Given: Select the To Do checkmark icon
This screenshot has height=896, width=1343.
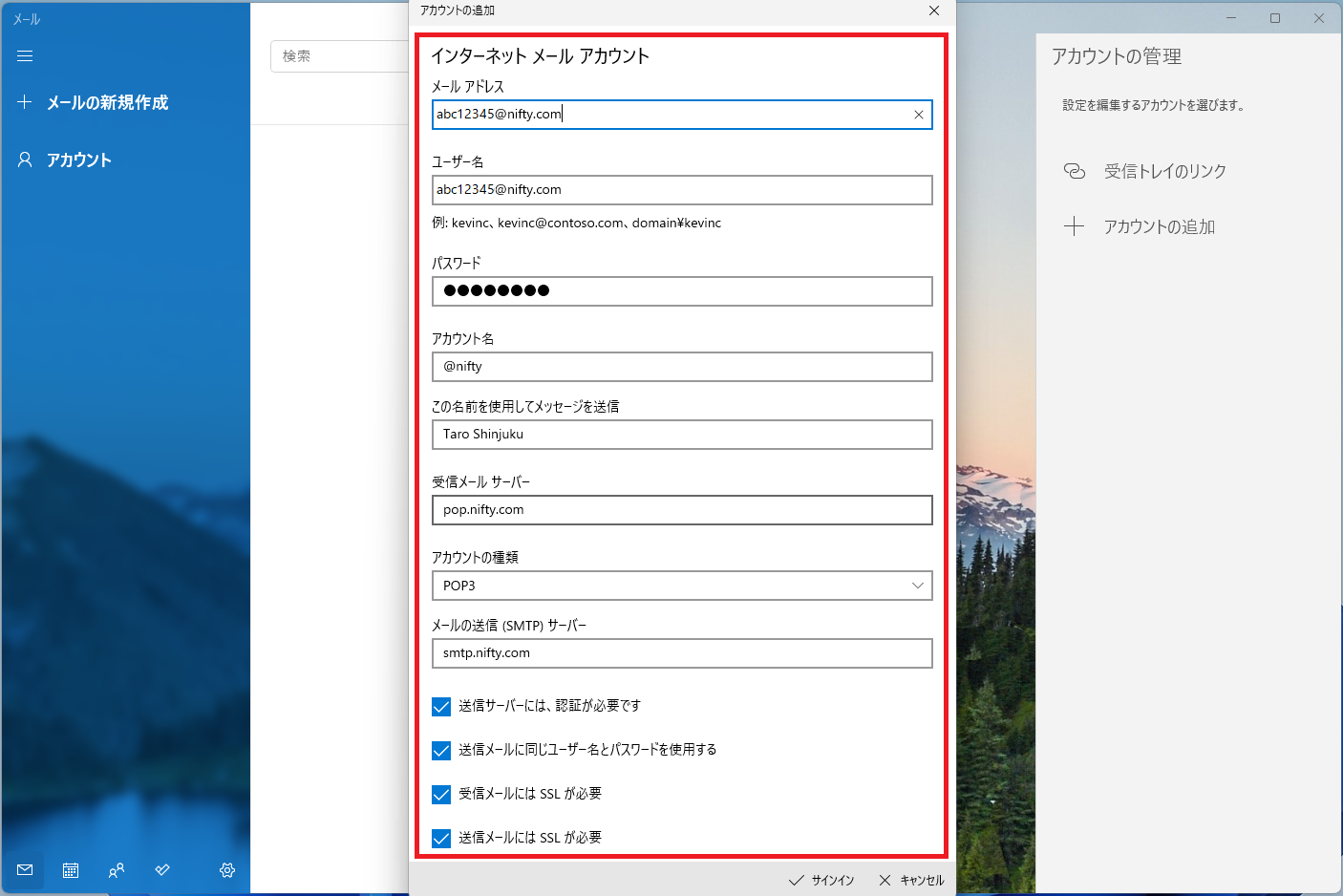Looking at the screenshot, I should coord(161,870).
